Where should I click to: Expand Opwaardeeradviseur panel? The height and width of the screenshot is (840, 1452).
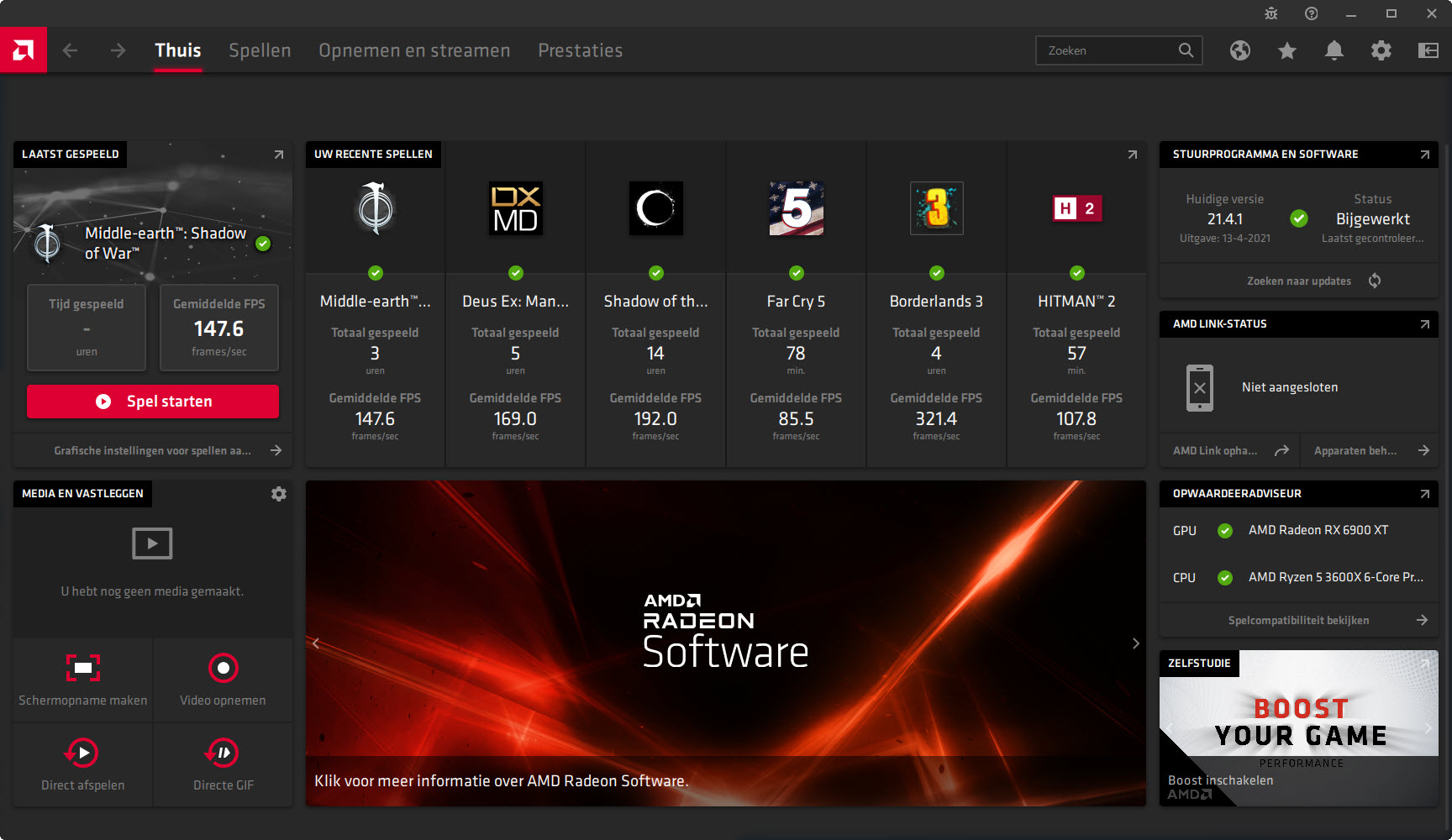coord(1425,494)
